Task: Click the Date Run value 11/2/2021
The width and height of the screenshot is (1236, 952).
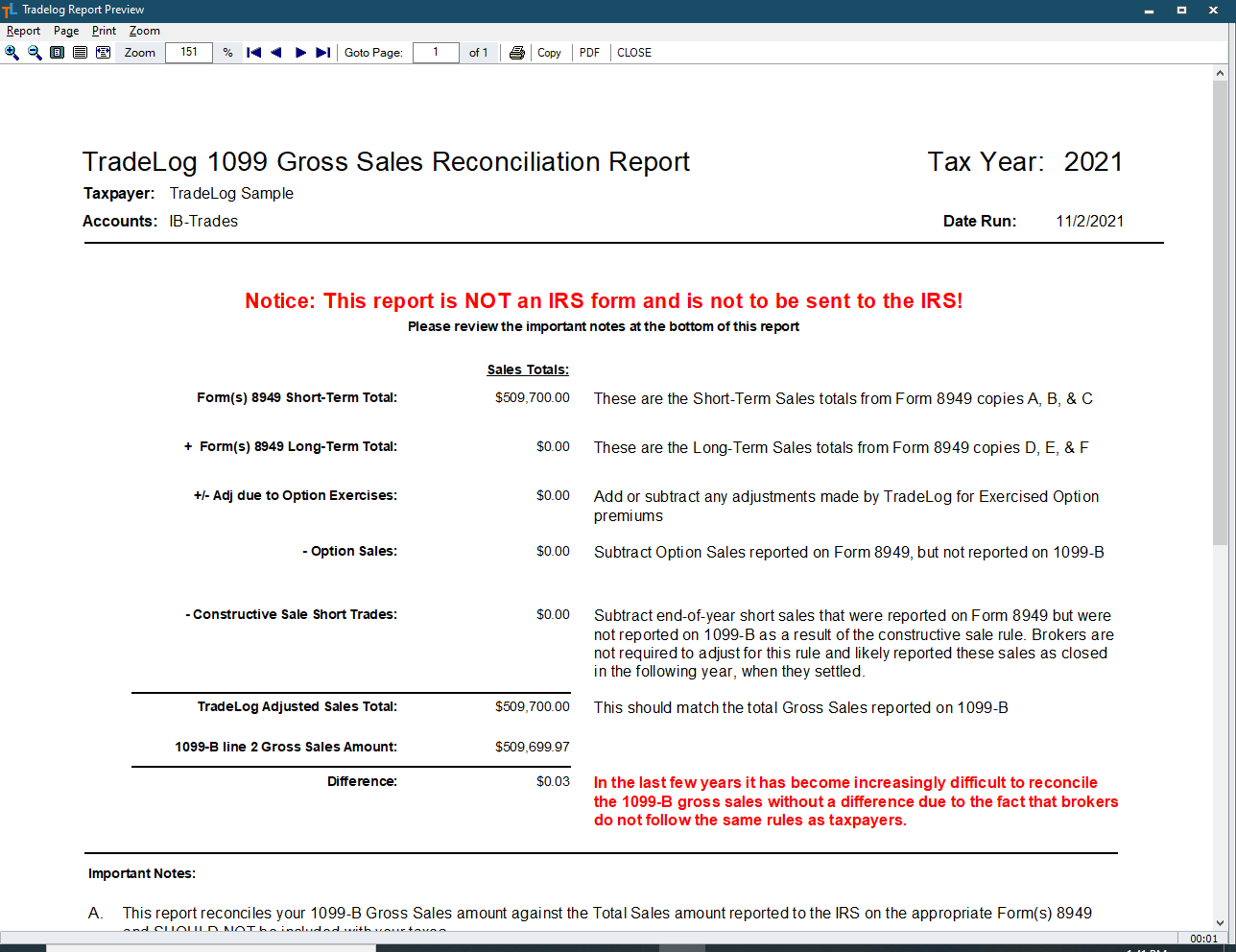Action: coord(1090,221)
